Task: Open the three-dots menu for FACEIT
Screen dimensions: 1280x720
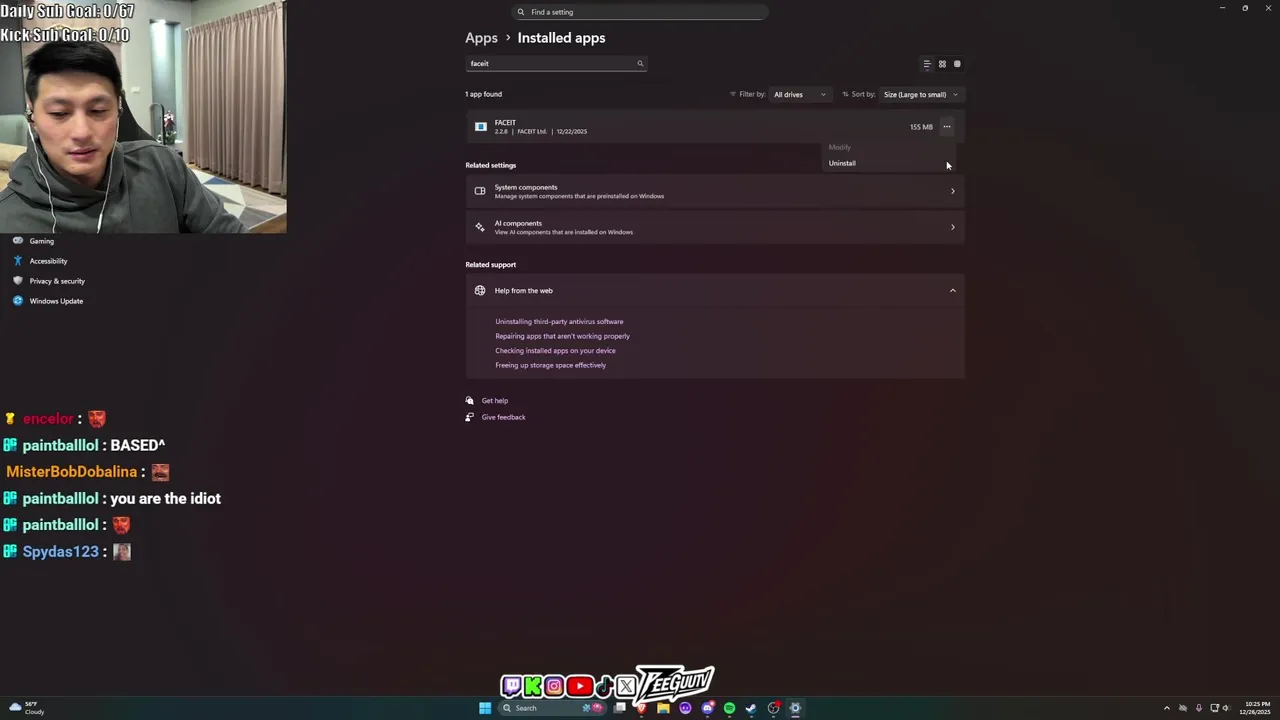Action: click(946, 127)
